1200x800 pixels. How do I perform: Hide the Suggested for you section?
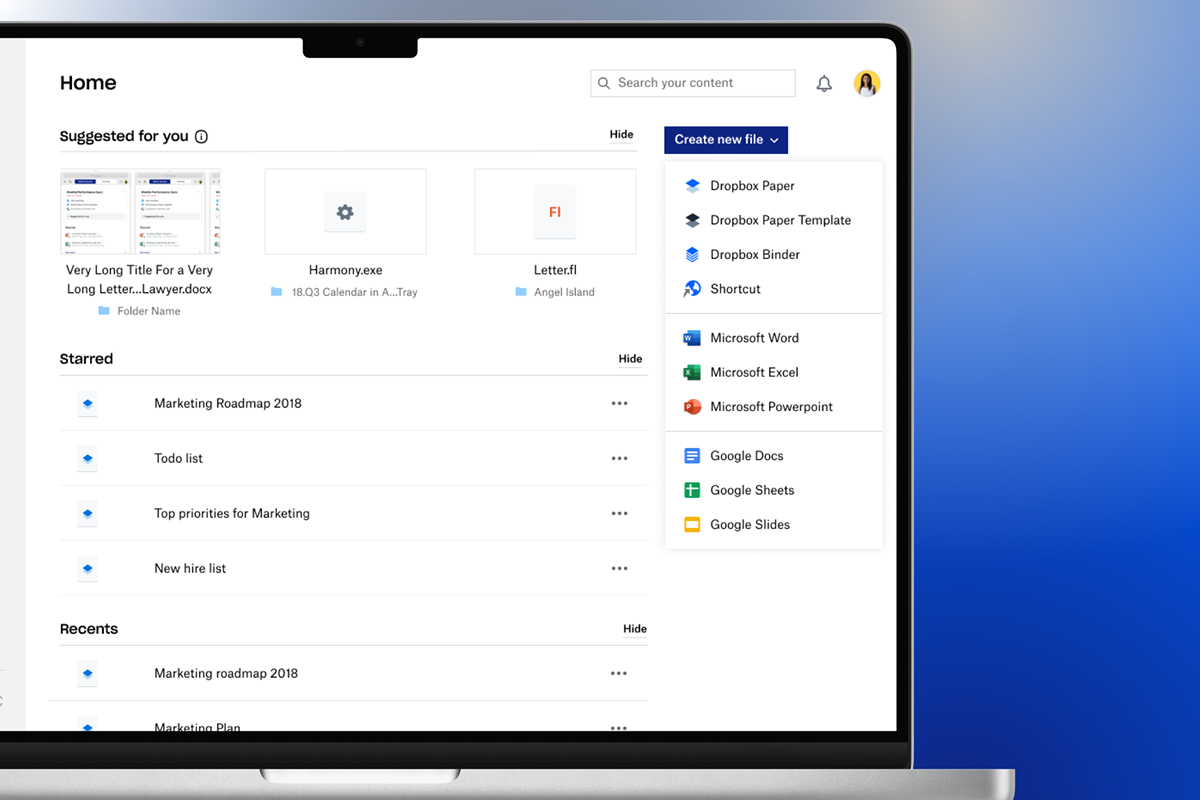tap(622, 135)
